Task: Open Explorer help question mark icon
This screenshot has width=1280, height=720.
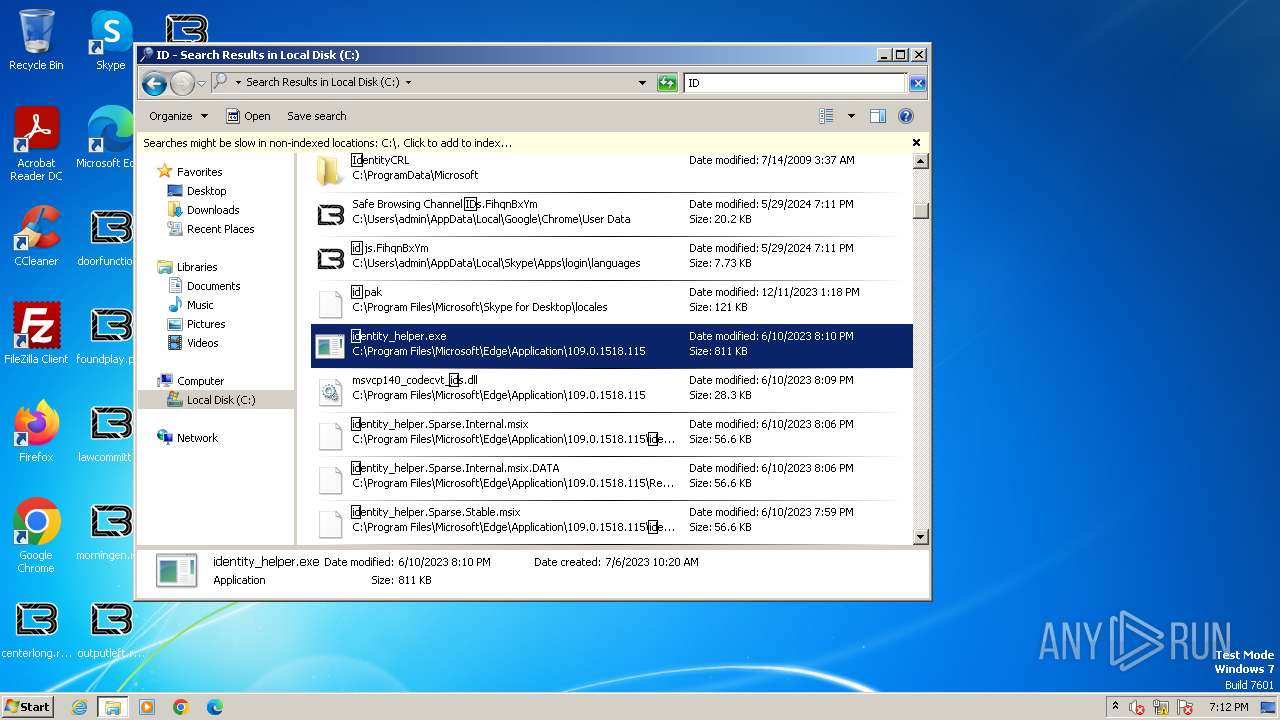Action: [x=906, y=116]
